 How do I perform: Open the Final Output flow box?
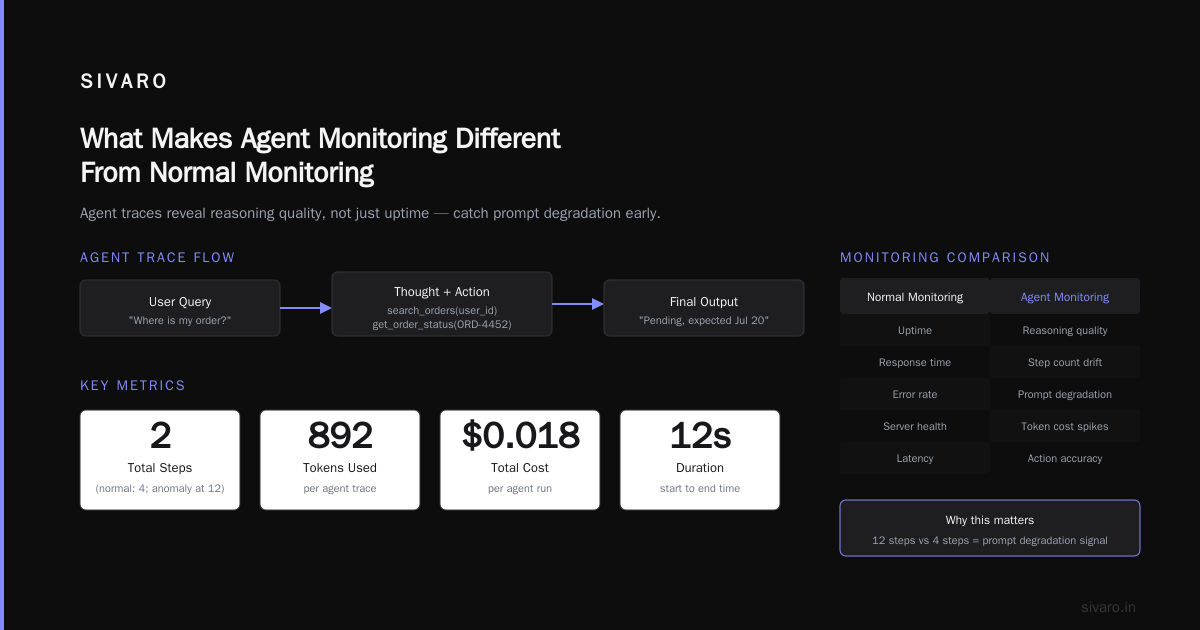[x=704, y=308]
